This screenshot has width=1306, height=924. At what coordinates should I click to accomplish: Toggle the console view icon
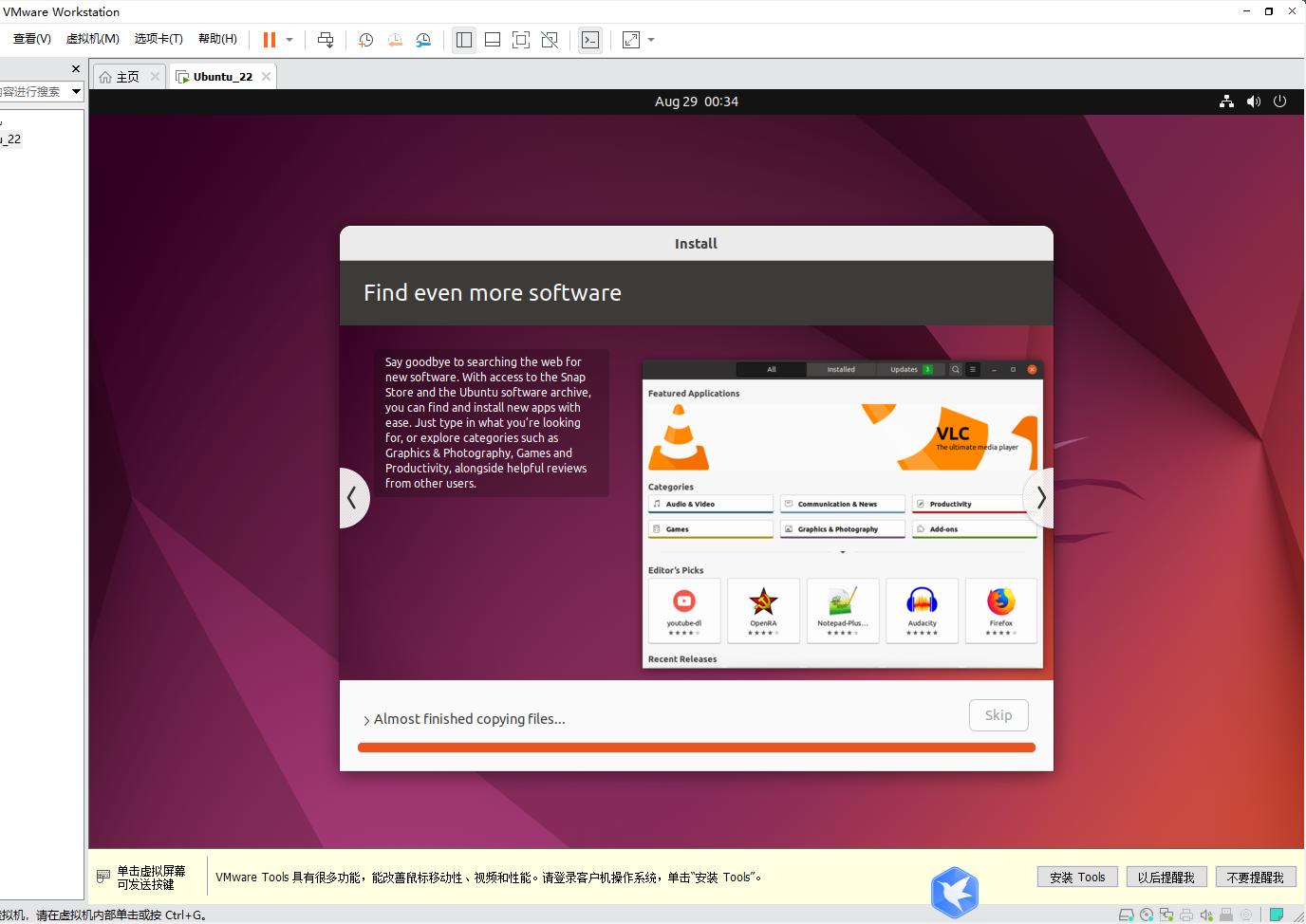(x=590, y=40)
